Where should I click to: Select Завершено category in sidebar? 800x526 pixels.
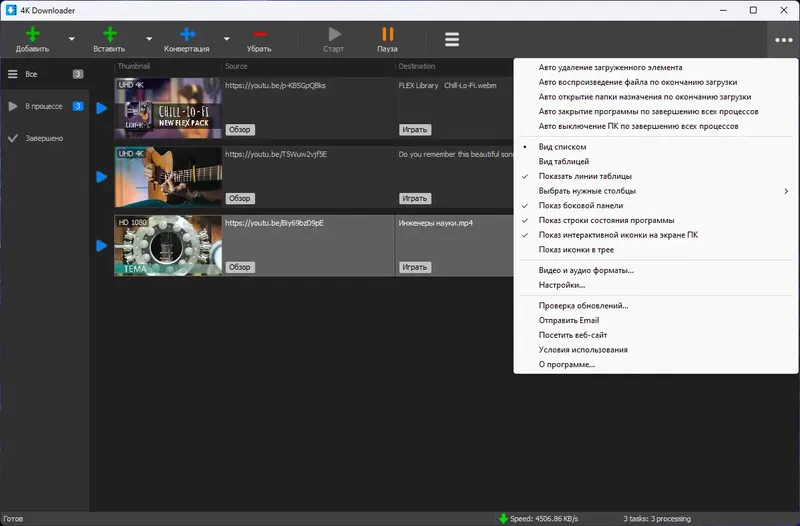pos(45,138)
